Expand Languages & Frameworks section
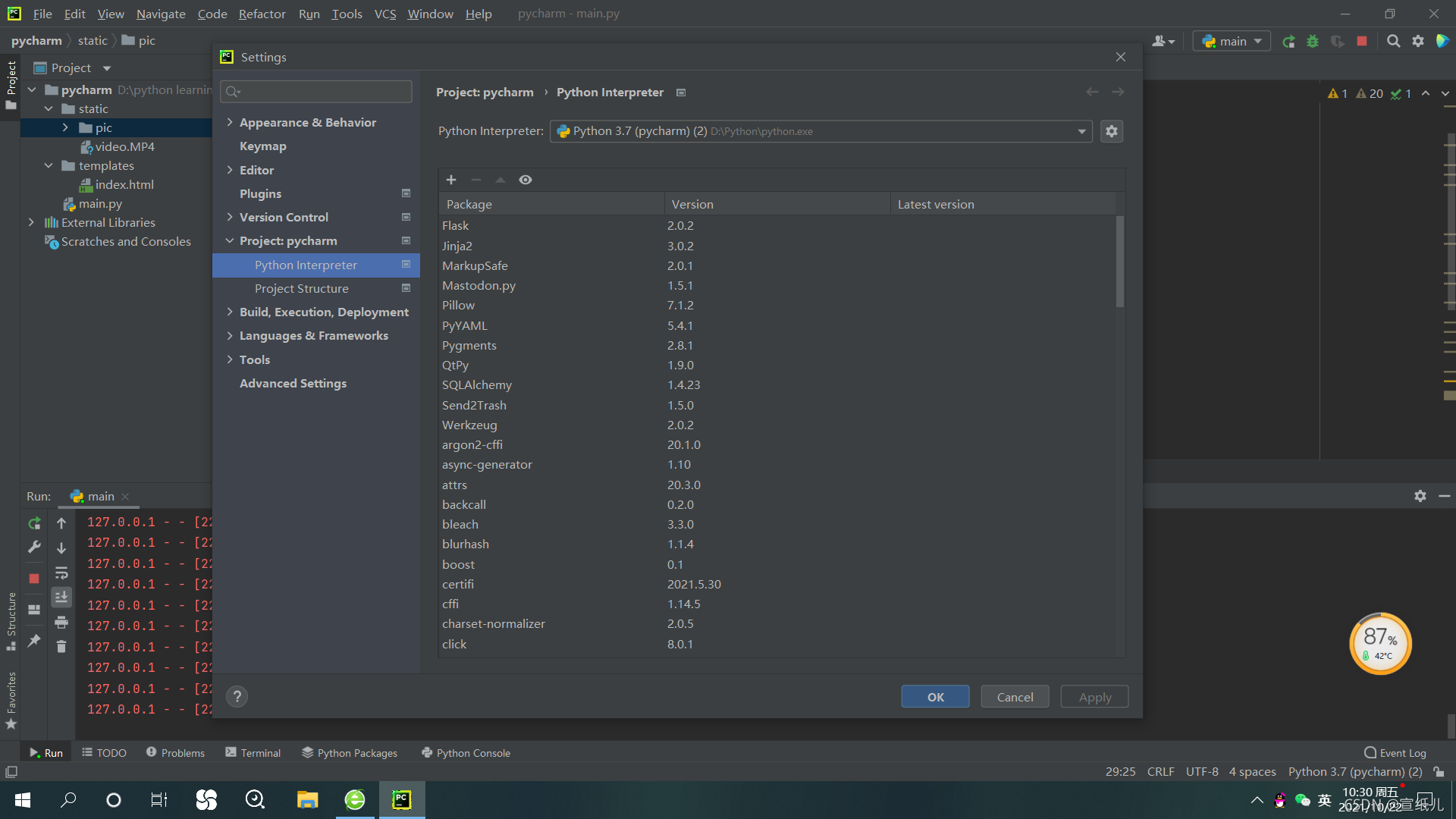The width and height of the screenshot is (1456, 819). click(230, 335)
